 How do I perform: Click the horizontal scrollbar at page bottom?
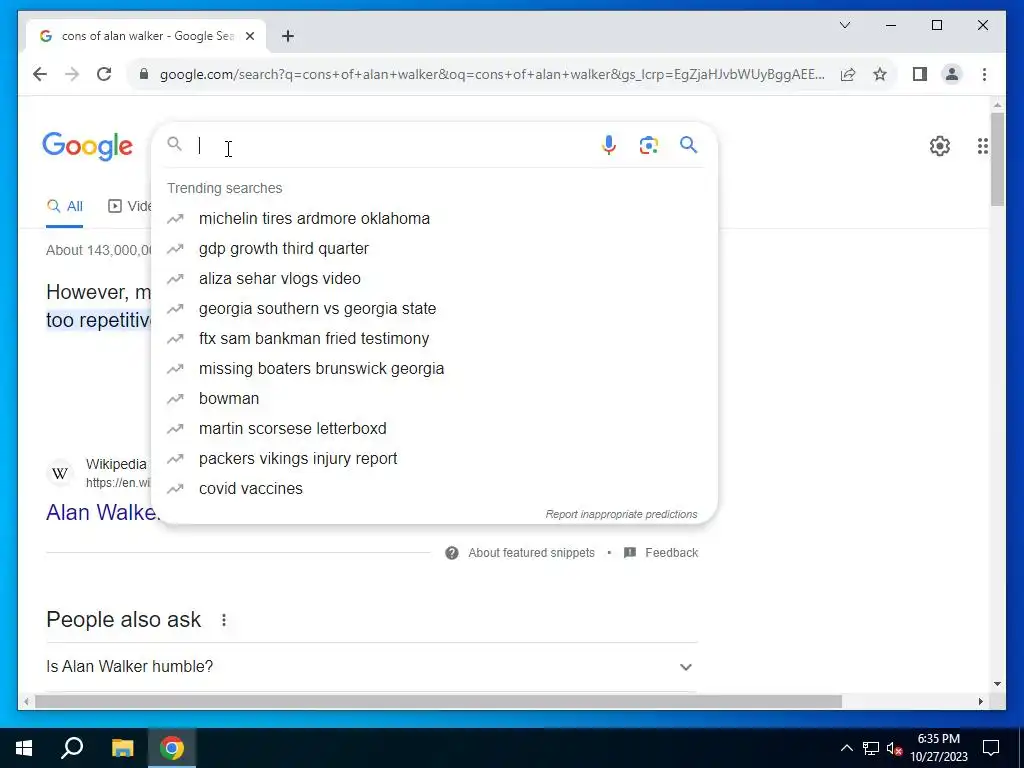(x=438, y=701)
